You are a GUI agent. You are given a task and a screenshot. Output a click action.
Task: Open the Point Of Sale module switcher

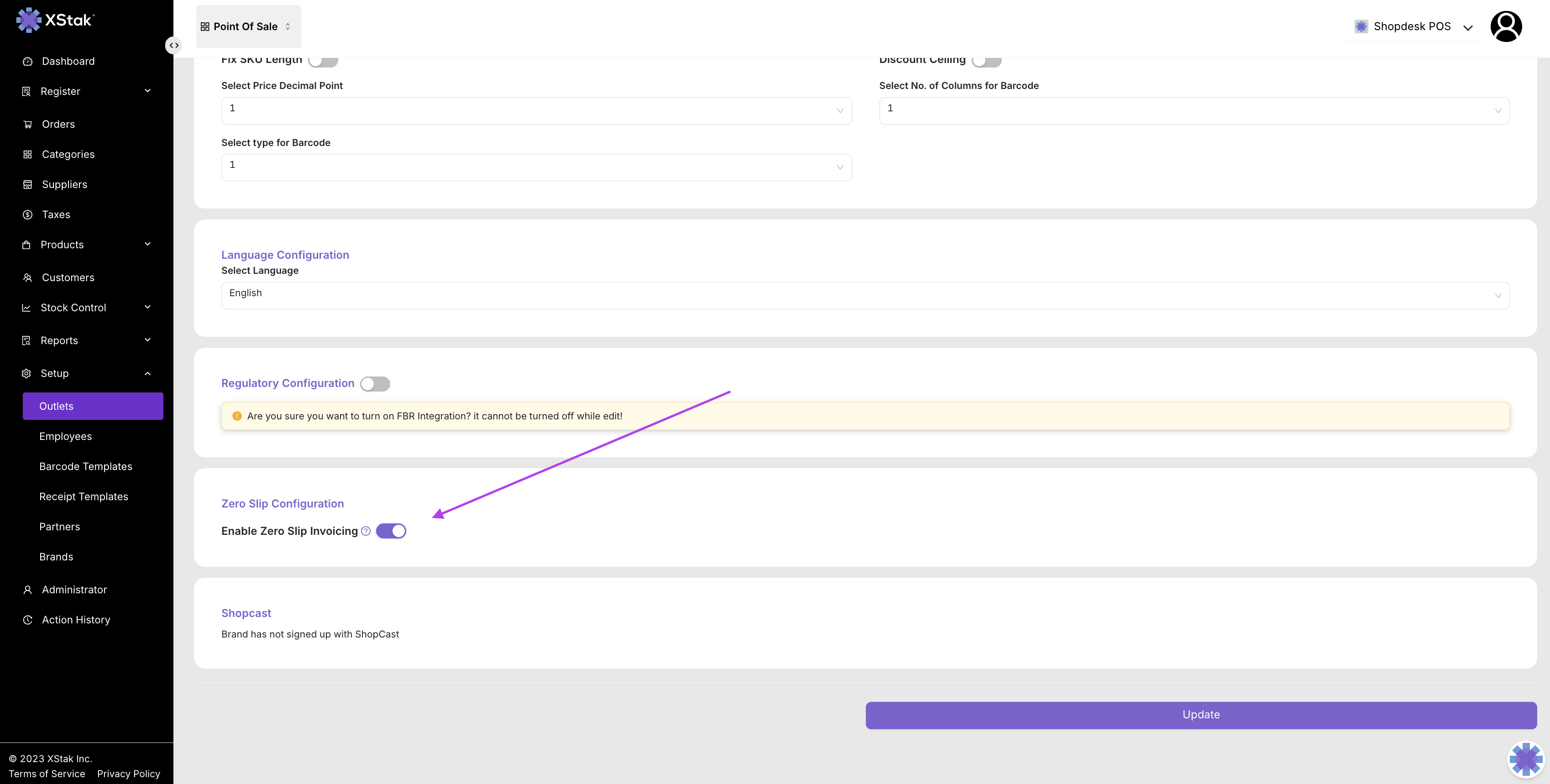pyautogui.click(x=248, y=26)
